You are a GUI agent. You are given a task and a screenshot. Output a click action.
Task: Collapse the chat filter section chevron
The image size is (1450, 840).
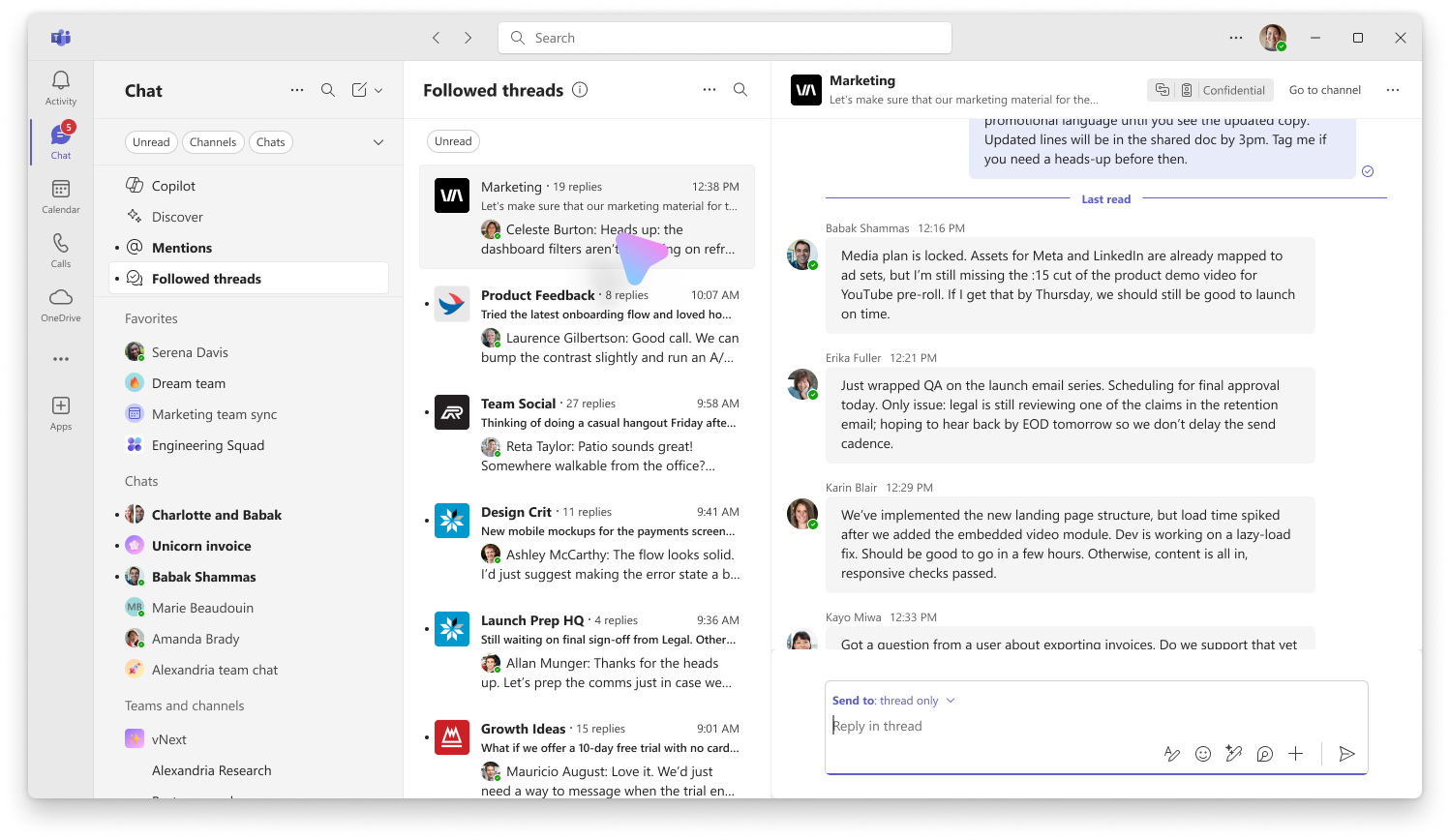coord(378,141)
